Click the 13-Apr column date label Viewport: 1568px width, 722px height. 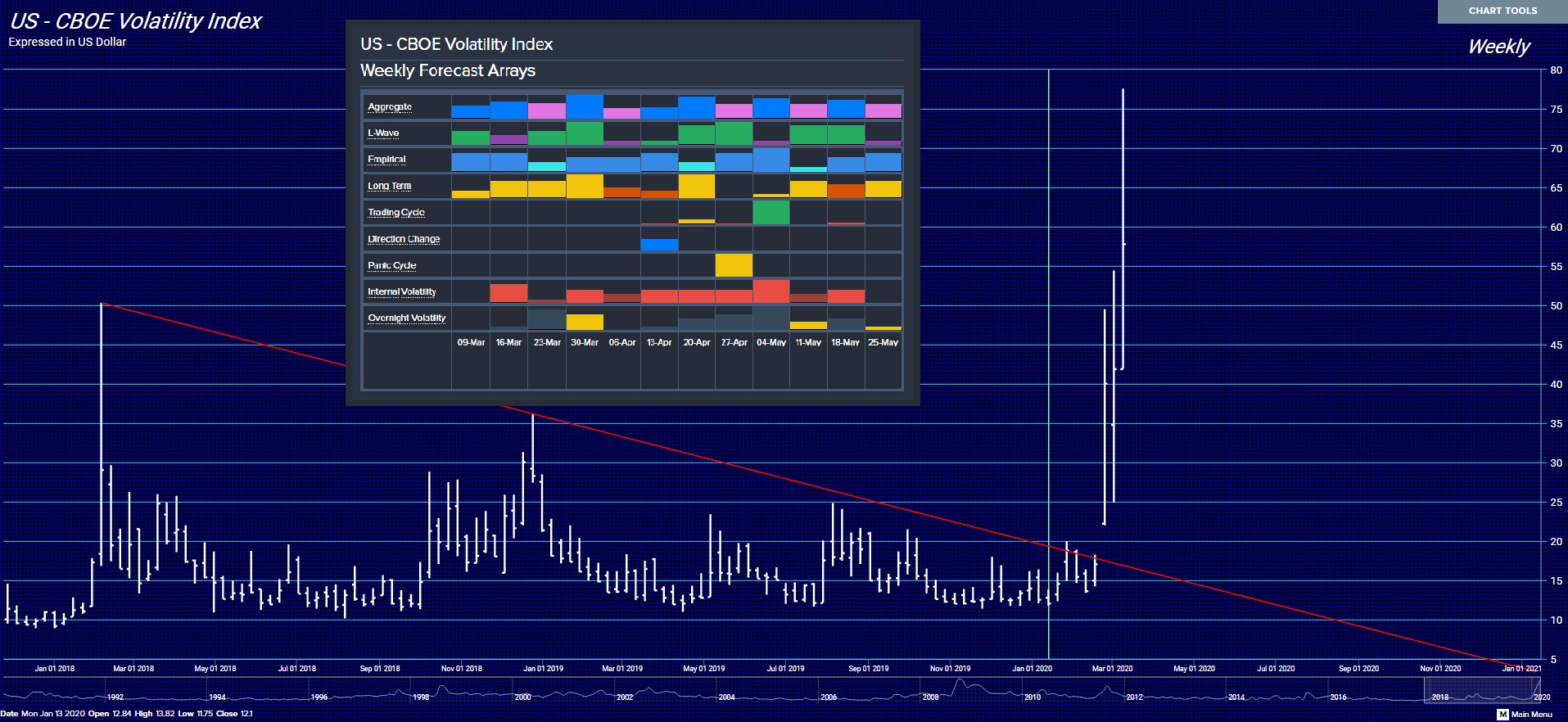659,342
